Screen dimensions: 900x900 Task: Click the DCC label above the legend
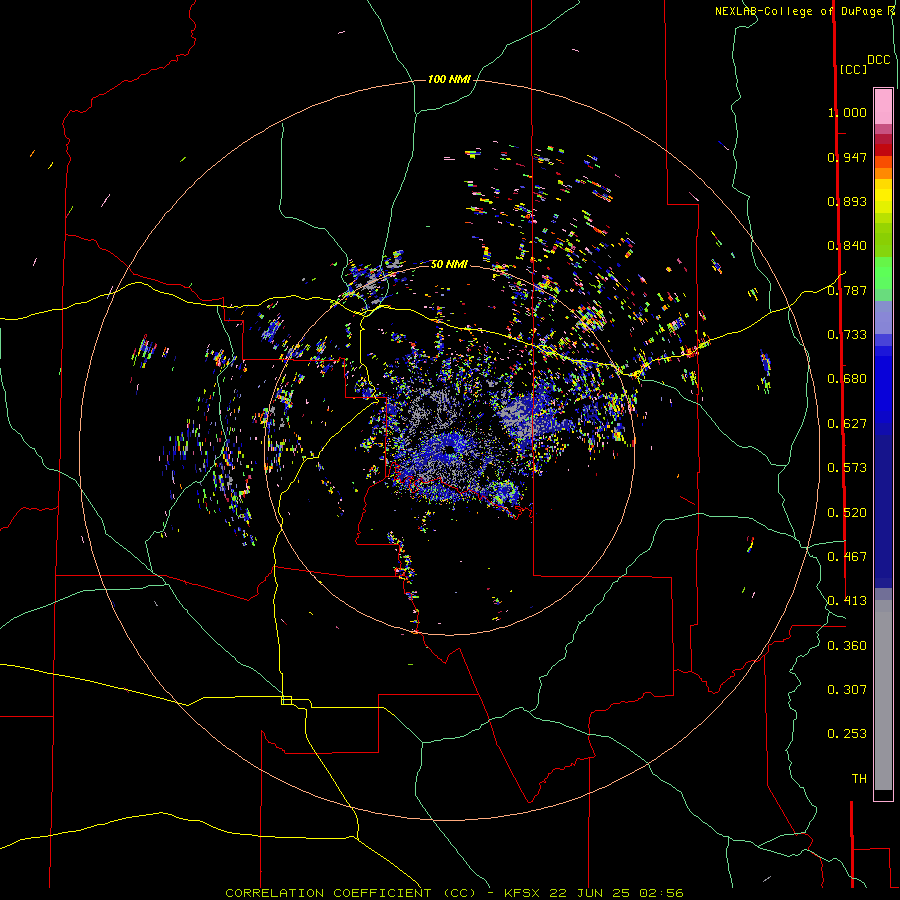click(x=878, y=60)
